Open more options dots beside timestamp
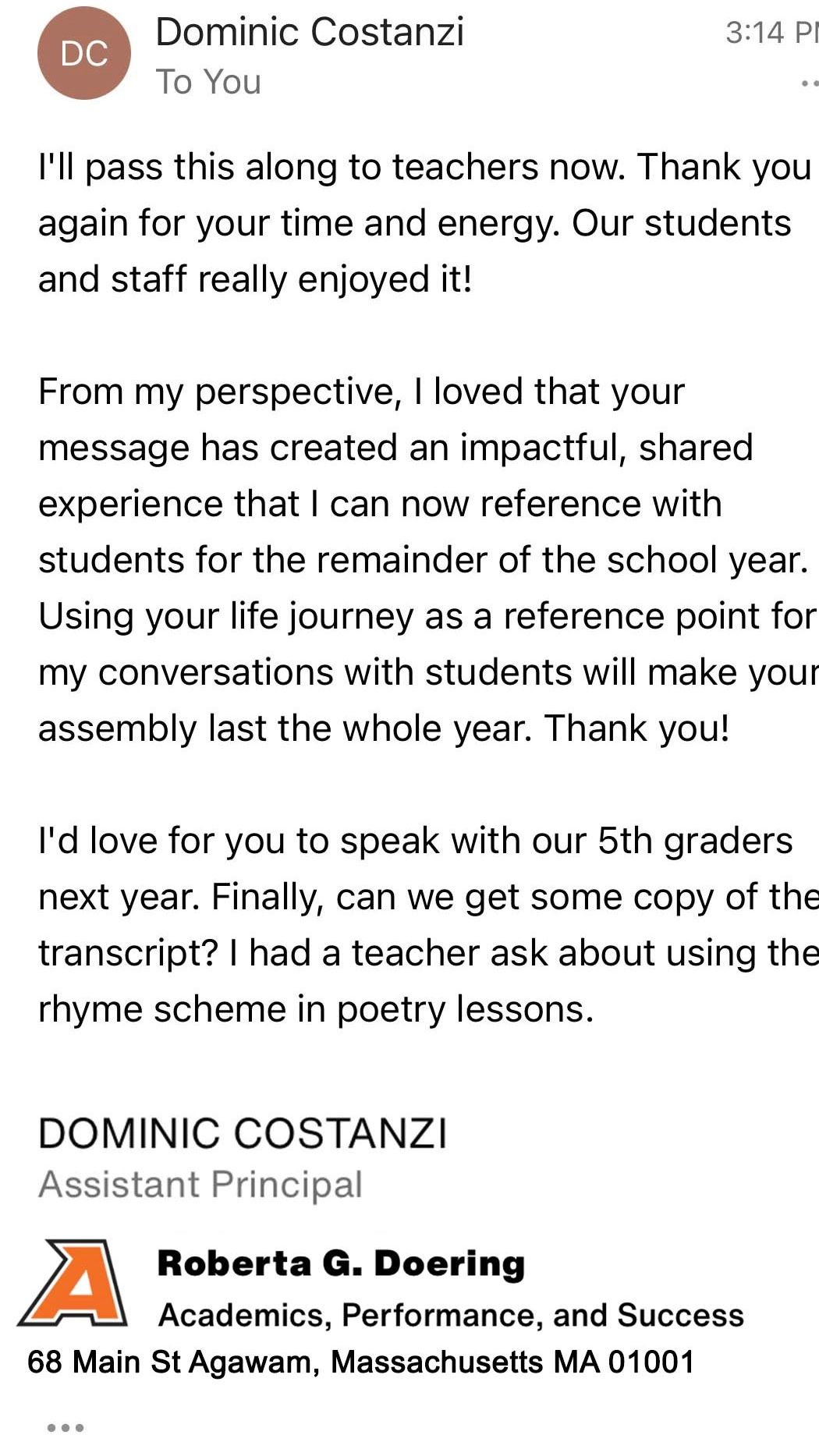Viewport: 819px width, 1456px height. [x=810, y=83]
